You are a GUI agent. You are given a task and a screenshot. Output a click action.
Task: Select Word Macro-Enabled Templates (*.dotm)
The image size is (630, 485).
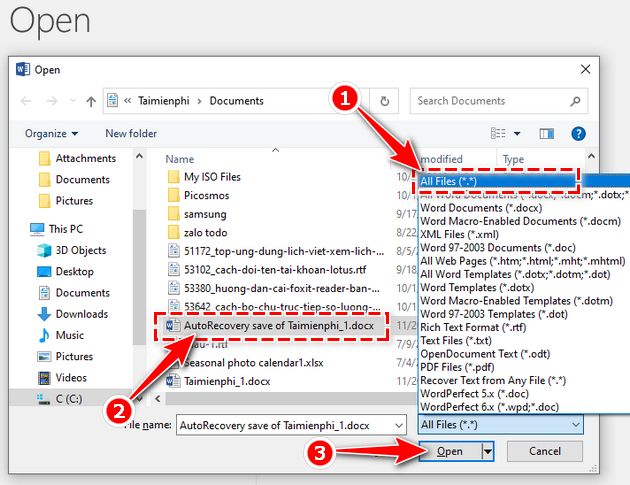point(524,301)
